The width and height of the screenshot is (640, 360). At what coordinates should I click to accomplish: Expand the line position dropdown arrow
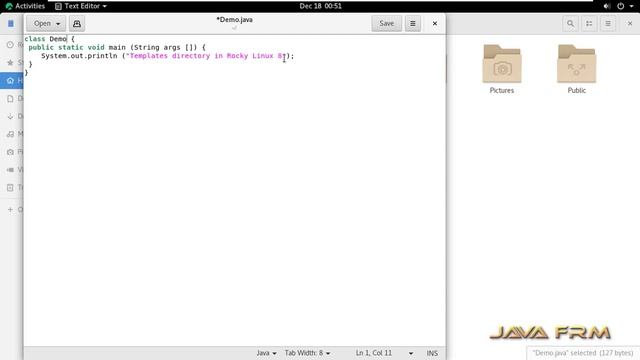[x=411, y=353]
